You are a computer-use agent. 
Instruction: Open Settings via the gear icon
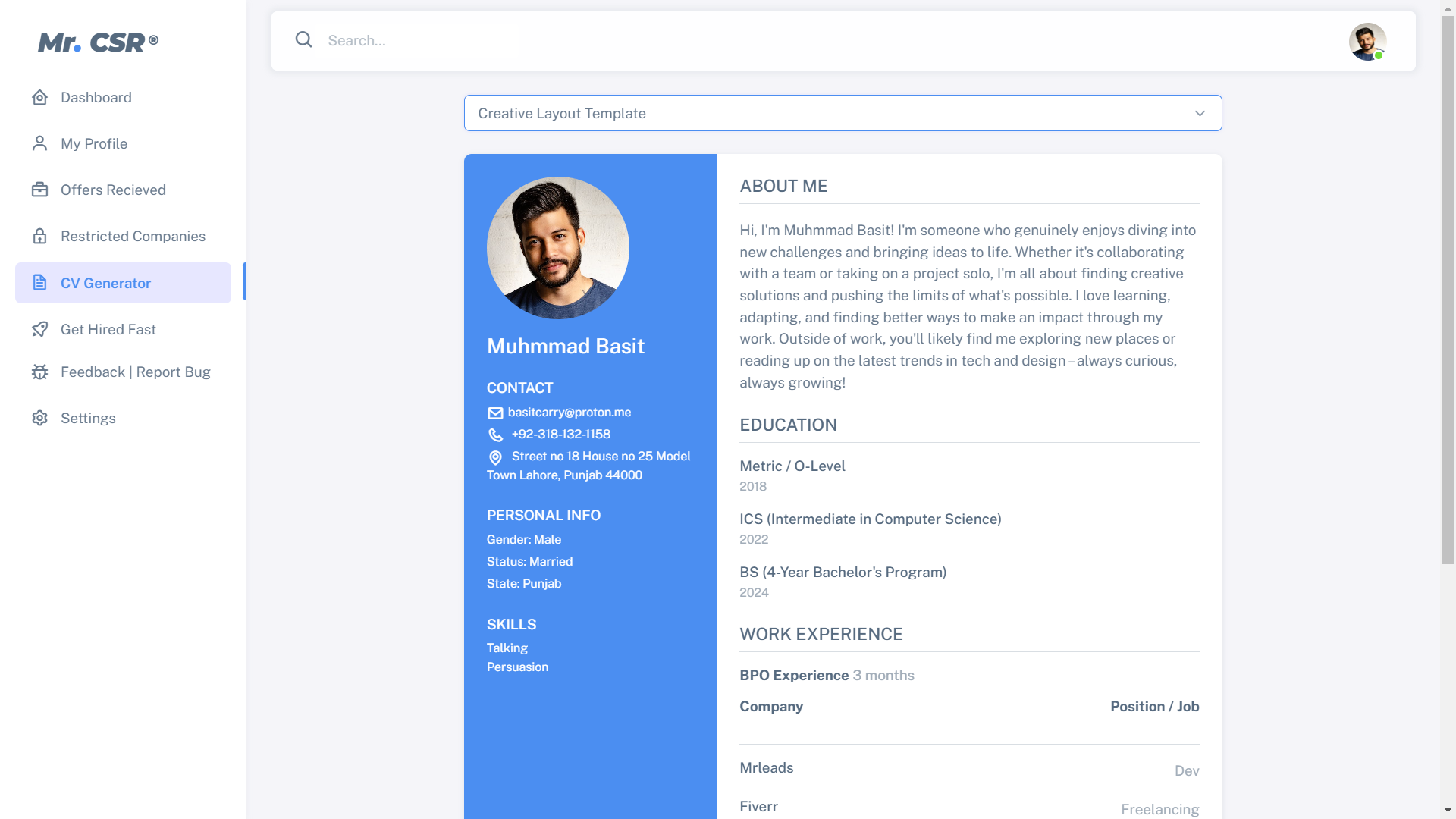(39, 418)
